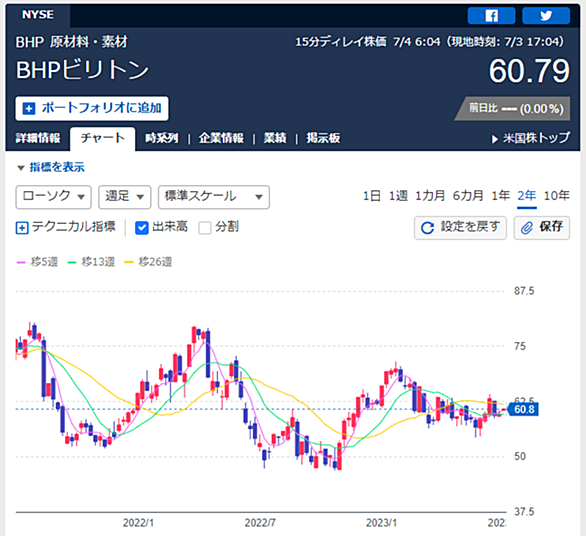The image size is (586, 536).
Task: Open the ローソク chart type dropdown
Action: pyautogui.click(x=53, y=197)
